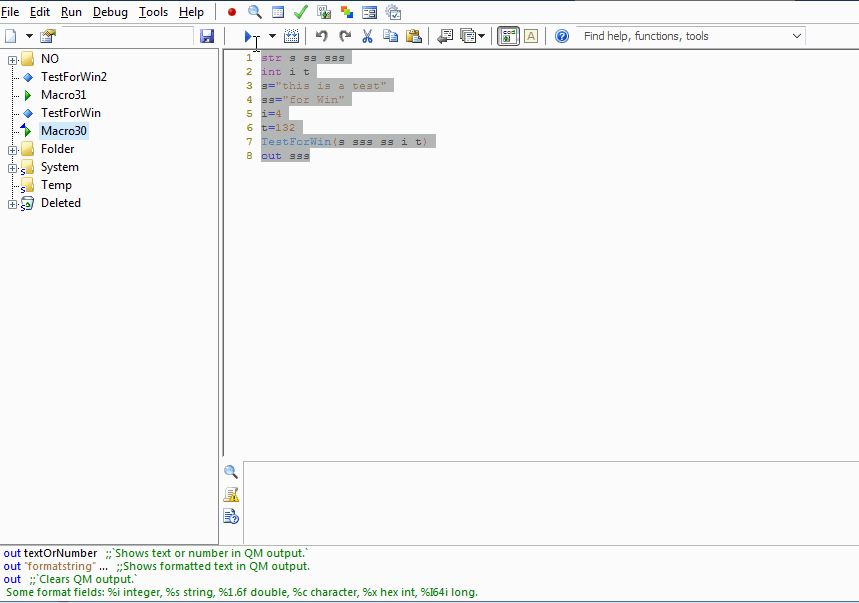The height and width of the screenshot is (603, 859).
Task: Click the icon with number labels beside the checkmark
Action: coord(324,12)
